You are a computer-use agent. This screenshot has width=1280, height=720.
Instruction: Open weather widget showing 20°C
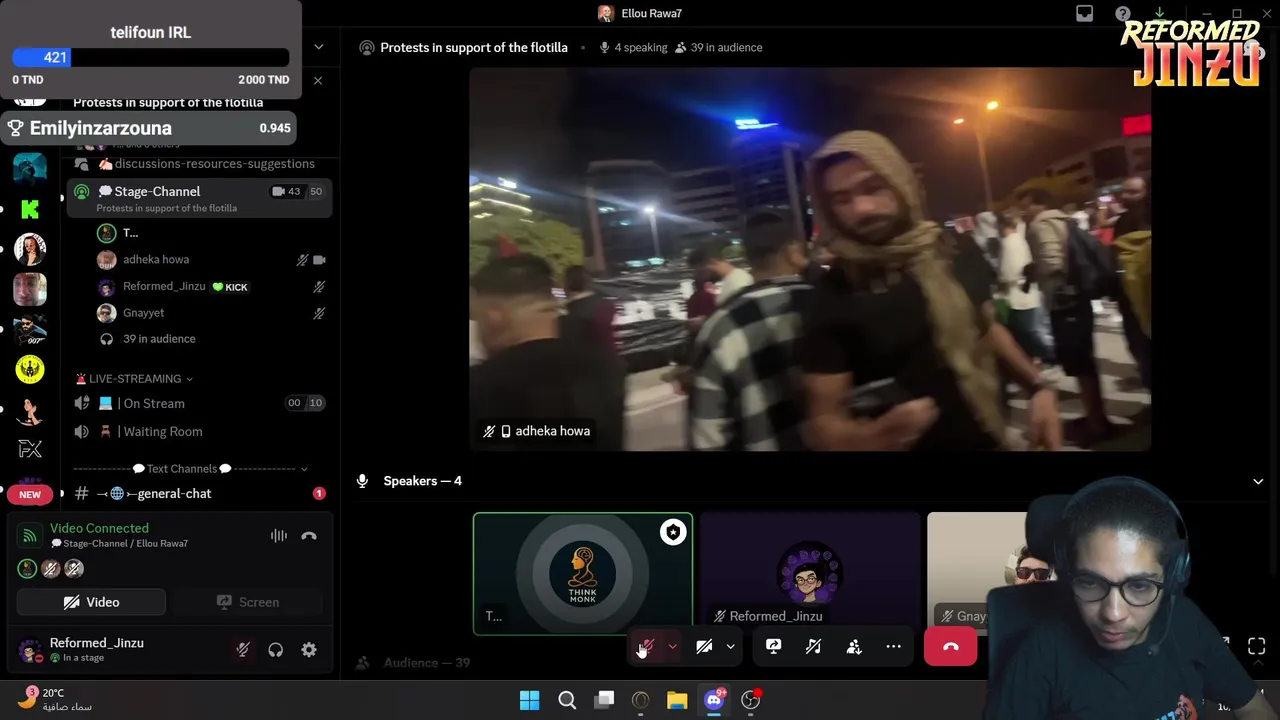(x=55, y=699)
